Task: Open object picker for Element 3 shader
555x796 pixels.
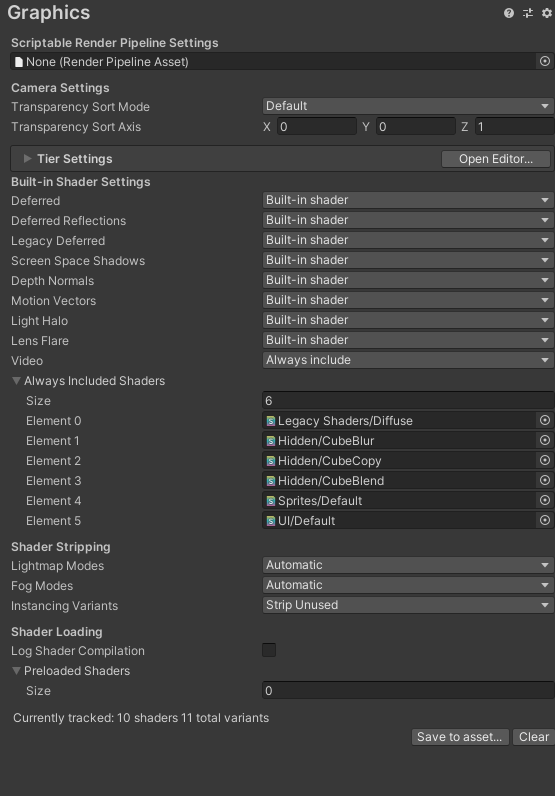Action: (x=545, y=480)
